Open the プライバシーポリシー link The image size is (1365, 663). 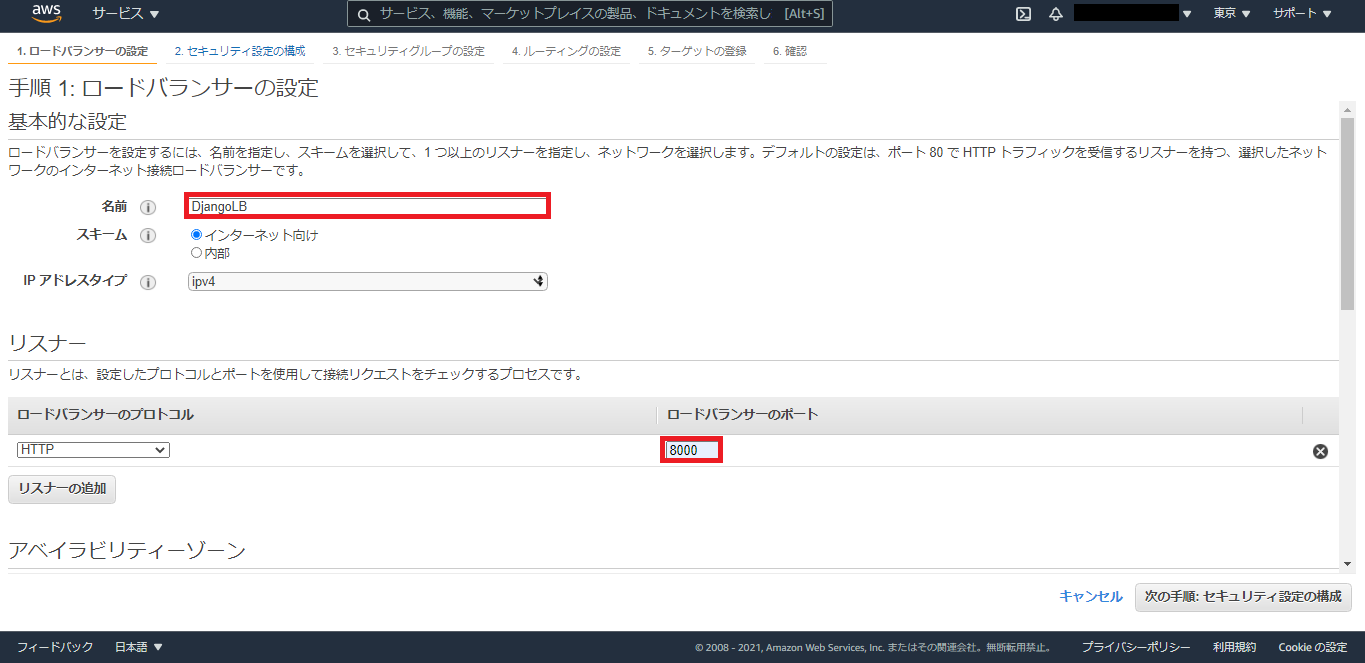[x=1136, y=647]
